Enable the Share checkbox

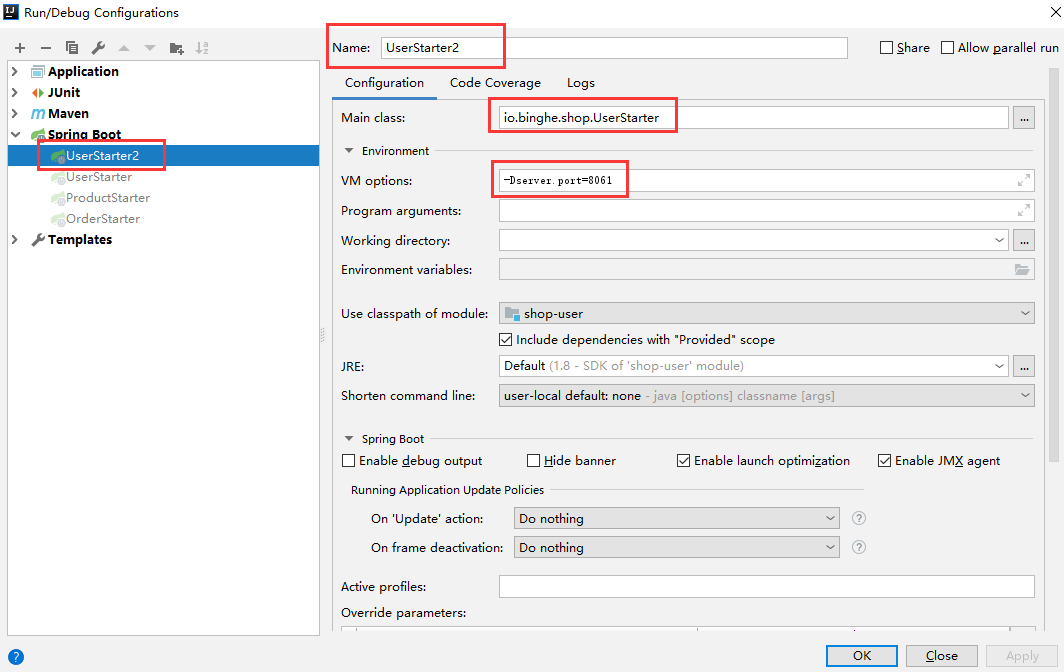[x=886, y=48]
